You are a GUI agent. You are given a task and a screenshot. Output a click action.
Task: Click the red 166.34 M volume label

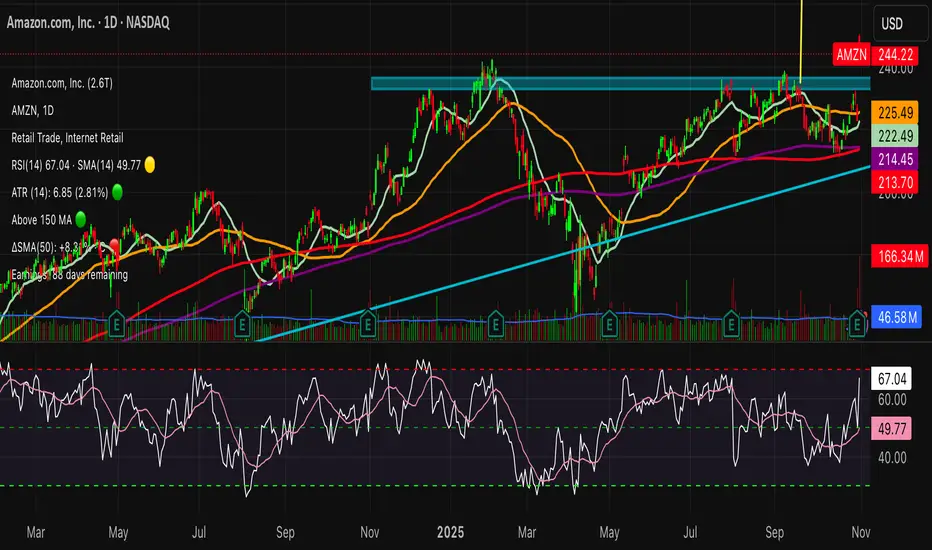[x=900, y=256]
